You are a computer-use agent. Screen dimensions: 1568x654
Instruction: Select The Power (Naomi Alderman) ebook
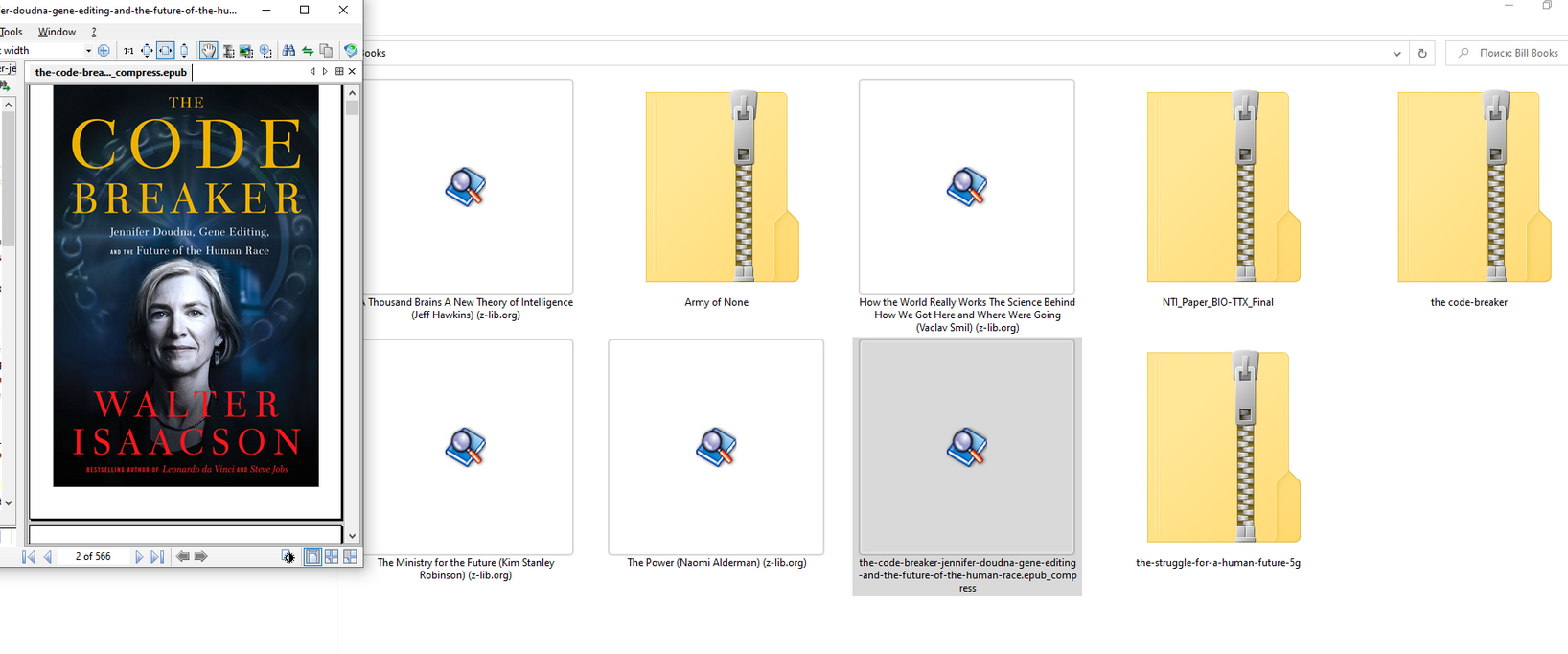tap(716, 447)
